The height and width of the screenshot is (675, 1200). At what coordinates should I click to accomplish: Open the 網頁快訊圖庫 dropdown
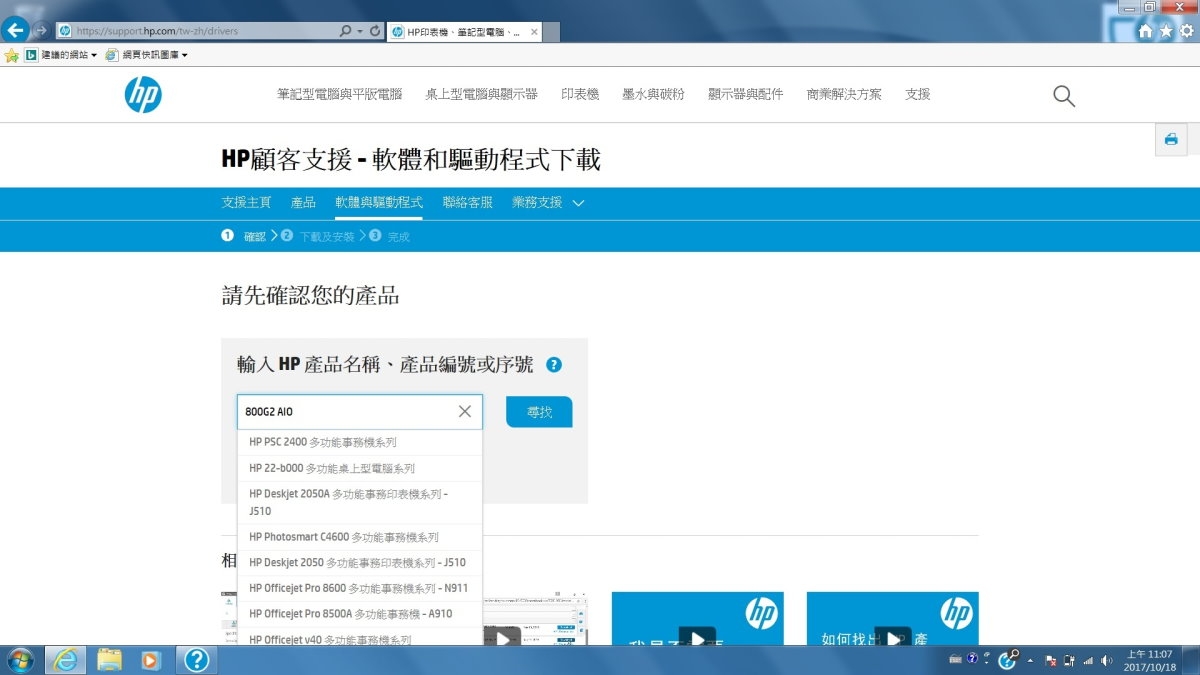point(146,55)
